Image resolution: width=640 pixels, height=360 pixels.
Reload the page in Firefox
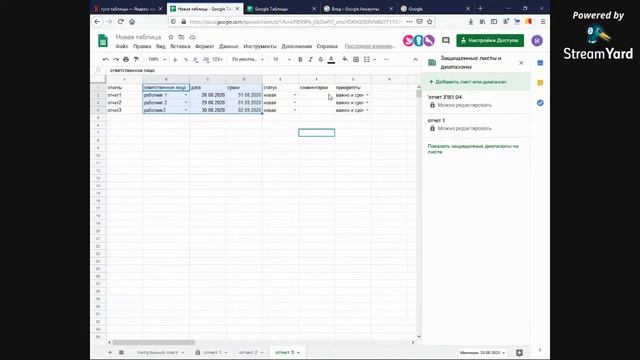pyautogui.click(x=120, y=22)
